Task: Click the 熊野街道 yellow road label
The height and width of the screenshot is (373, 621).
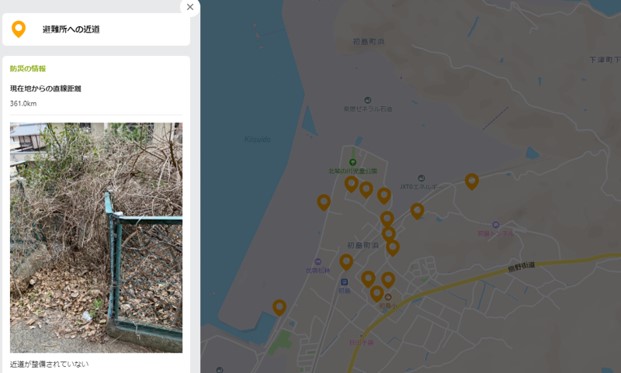Action: [521, 266]
